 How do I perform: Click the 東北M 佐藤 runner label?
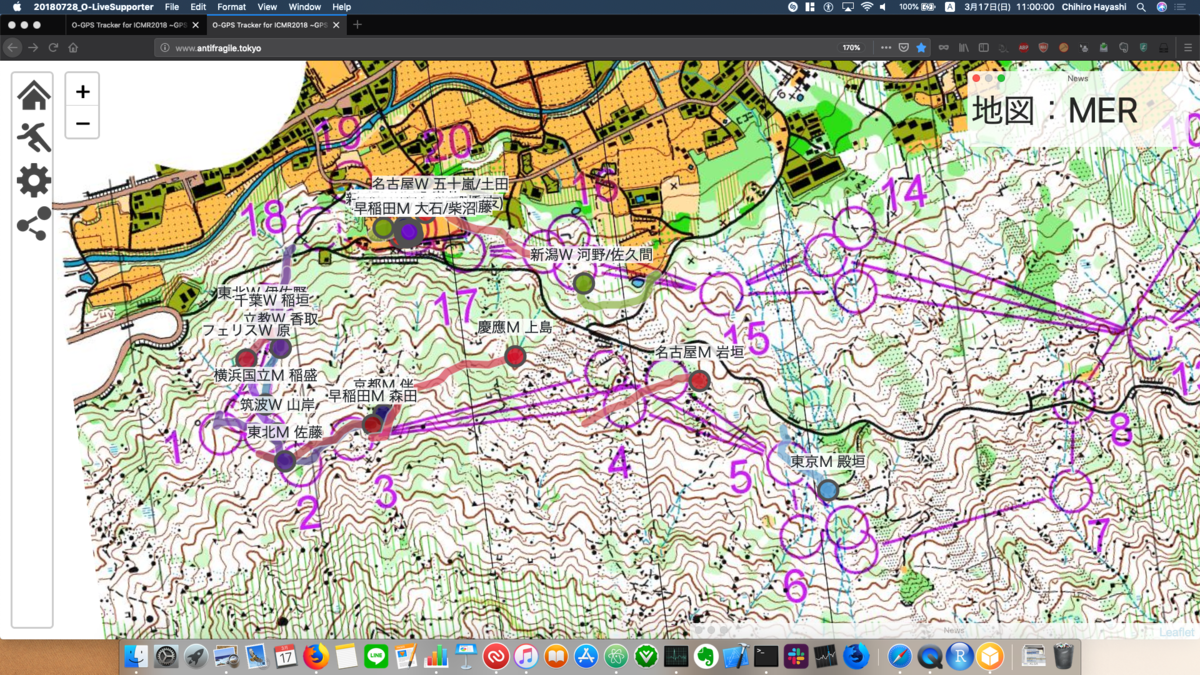click(x=285, y=433)
